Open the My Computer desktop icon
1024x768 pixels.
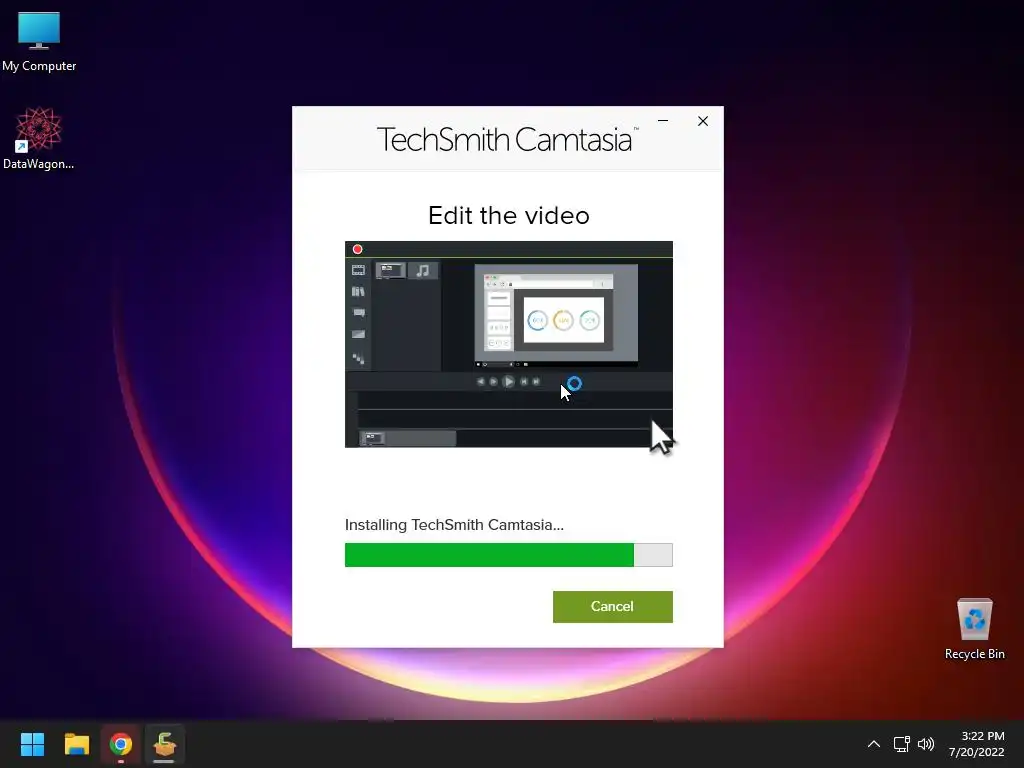pyautogui.click(x=39, y=42)
